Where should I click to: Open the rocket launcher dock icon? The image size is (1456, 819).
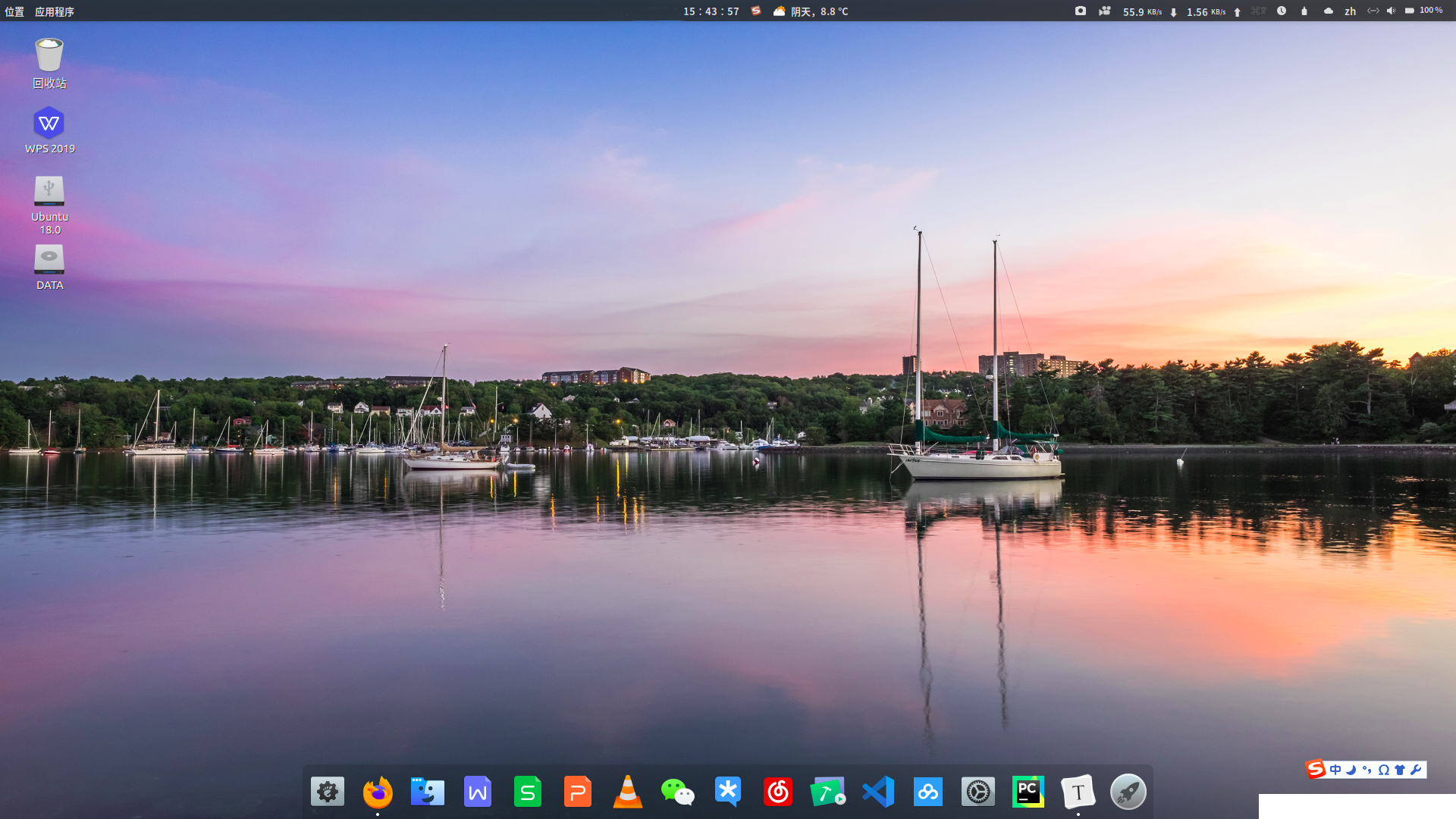pyautogui.click(x=1128, y=792)
